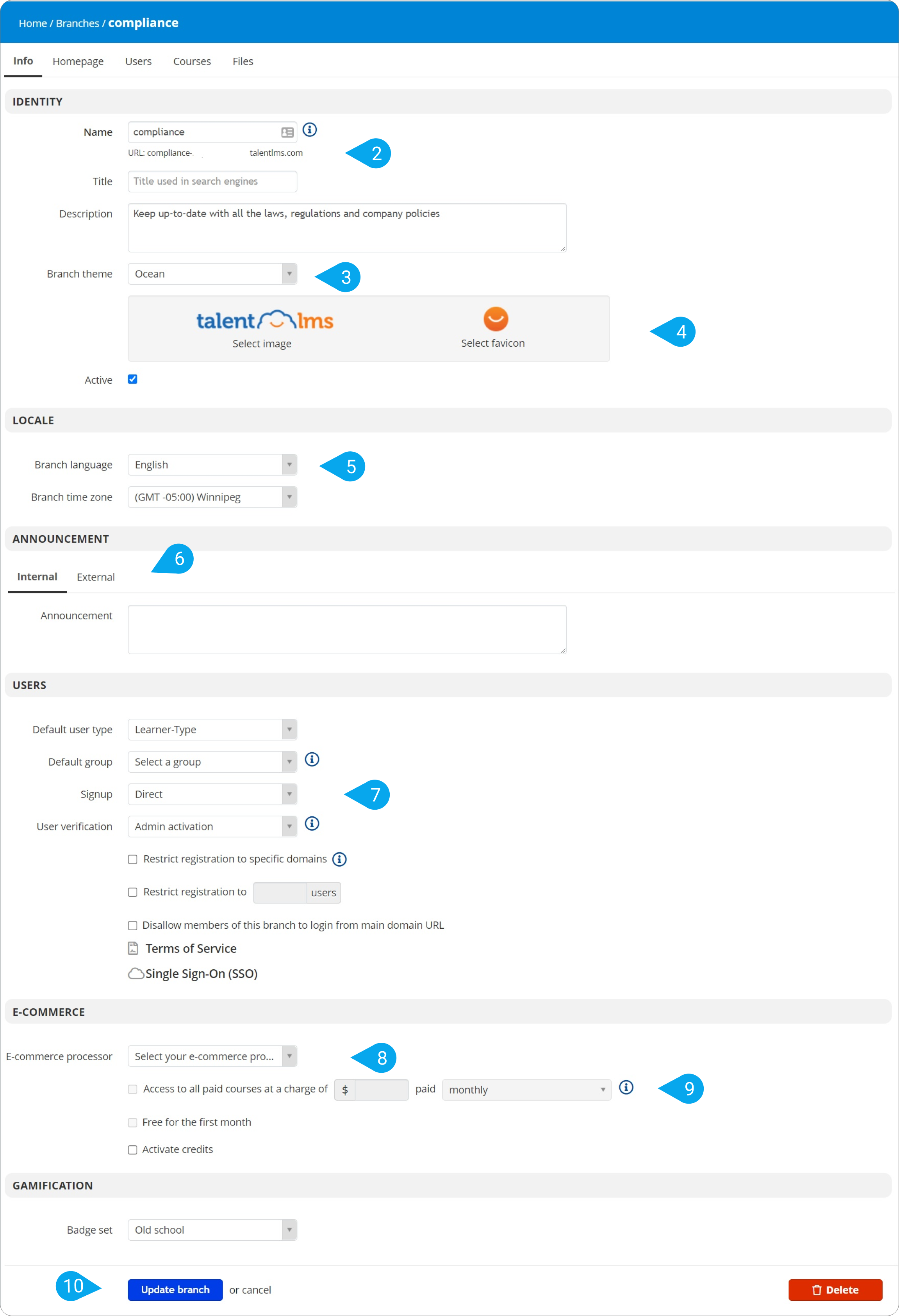Click the info icon beside the Name field
This screenshot has width=899, height=1316.
click(x=310, y=130)
